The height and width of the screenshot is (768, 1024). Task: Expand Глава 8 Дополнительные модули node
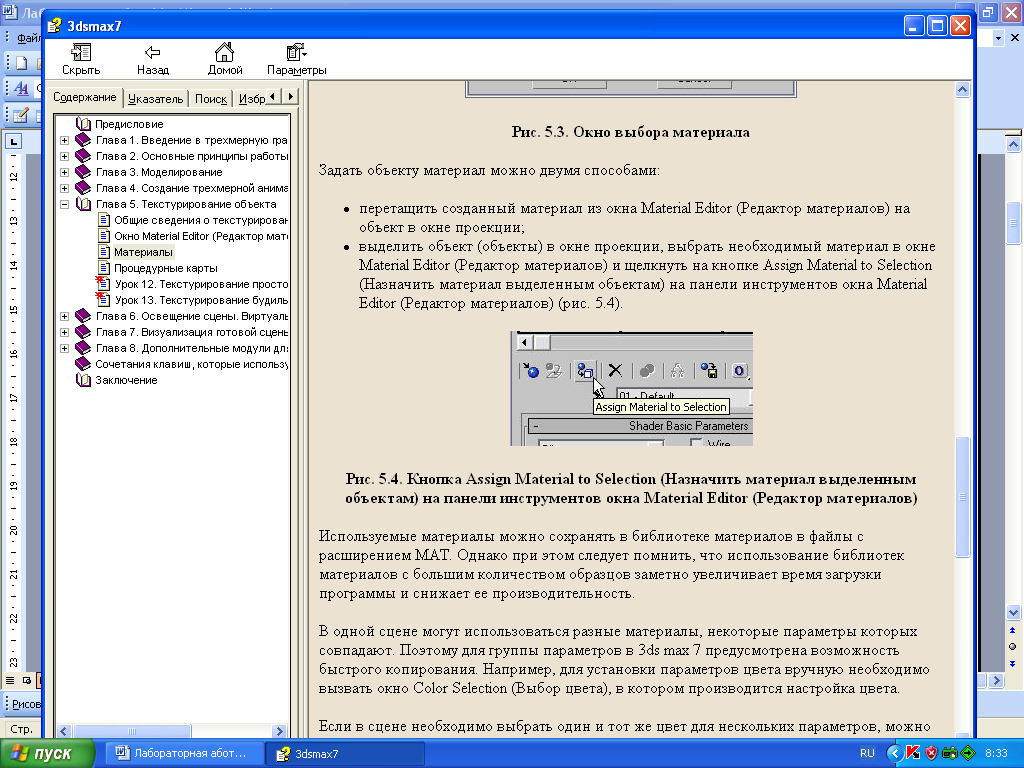tap(64, 348)
